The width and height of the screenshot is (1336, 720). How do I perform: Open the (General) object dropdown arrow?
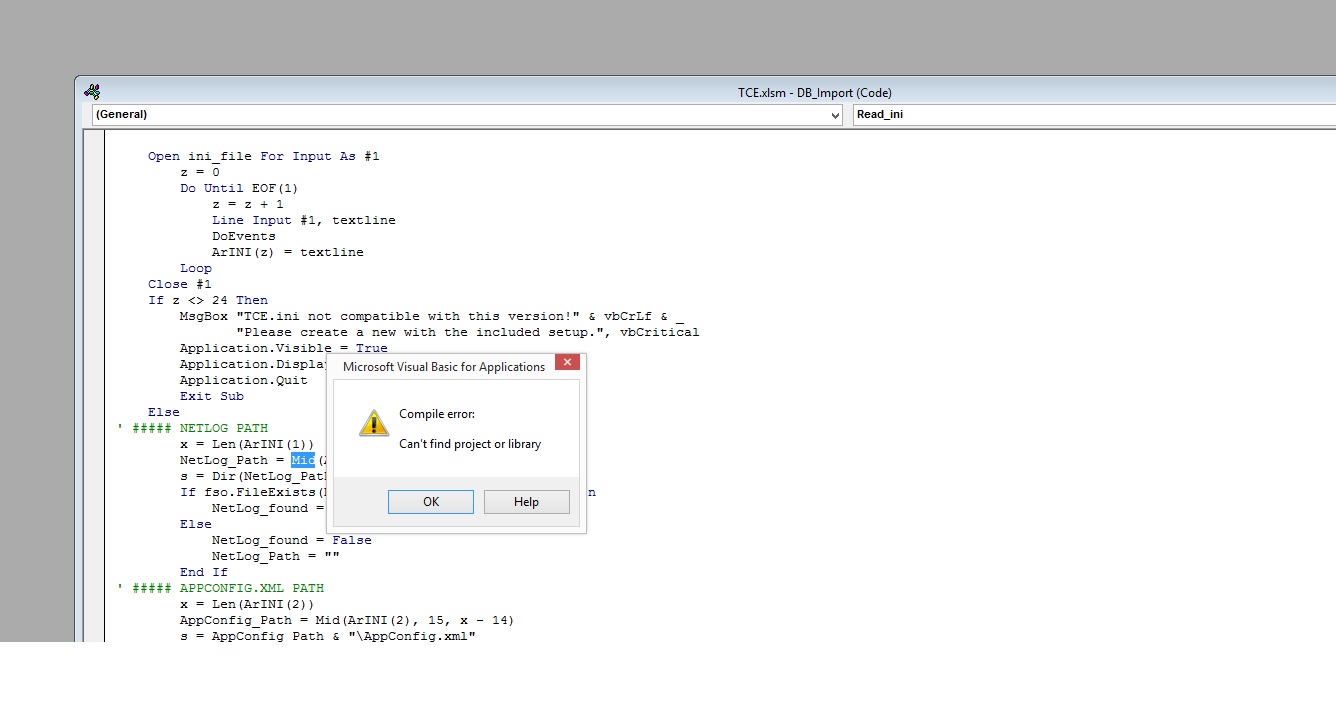point(835,115)
